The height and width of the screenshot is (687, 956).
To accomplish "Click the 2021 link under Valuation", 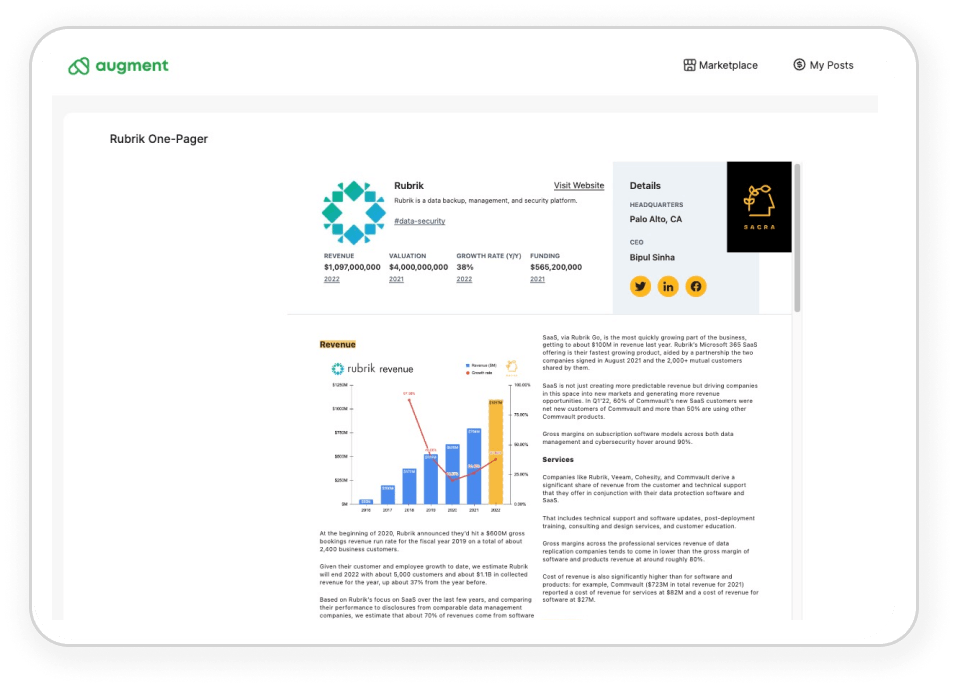I will pyautogui.click(x=396, y=279).
